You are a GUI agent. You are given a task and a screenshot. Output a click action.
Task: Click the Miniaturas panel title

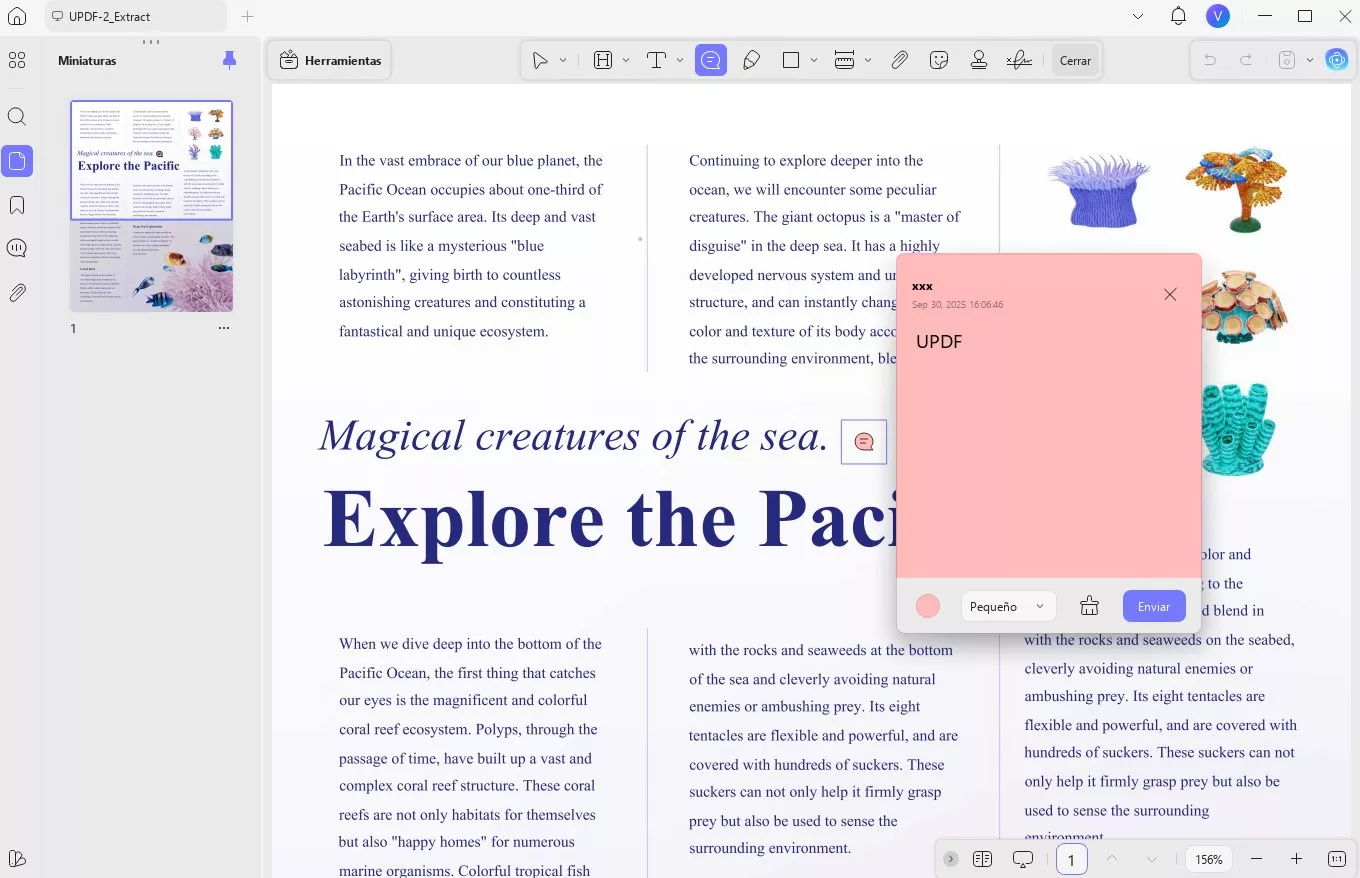(87, 61)
